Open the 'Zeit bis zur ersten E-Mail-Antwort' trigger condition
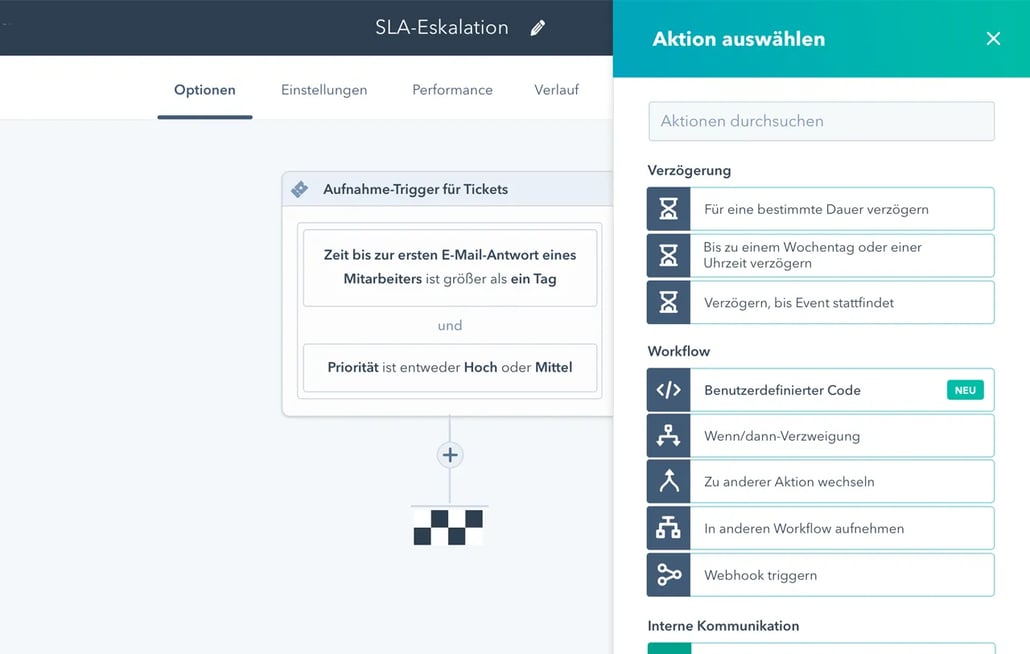The width and height of the screenshot is (1030, 654). tap(450, 267)
